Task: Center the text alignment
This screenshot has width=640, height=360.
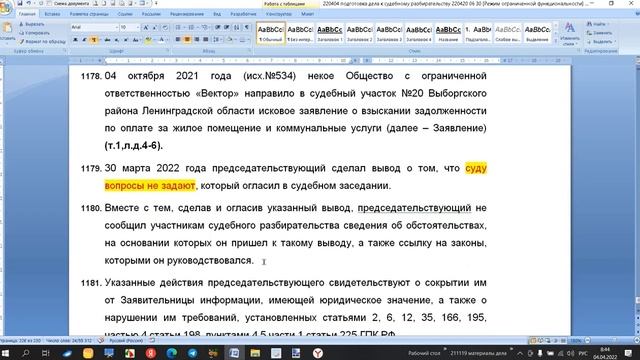Action: pyautogui.click(x=187, y=40)
